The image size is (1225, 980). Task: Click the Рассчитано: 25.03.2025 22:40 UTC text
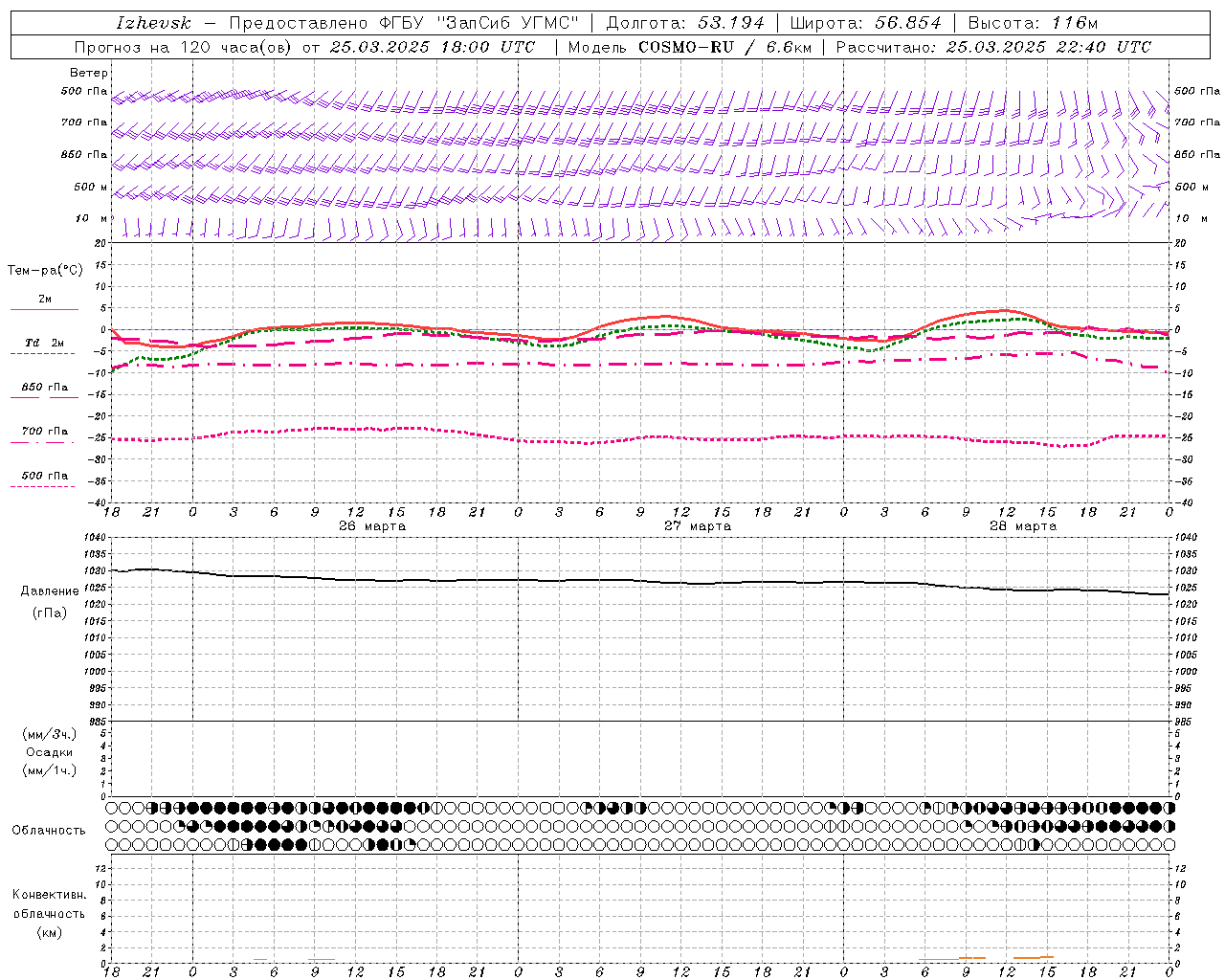(x=993, y=47)
